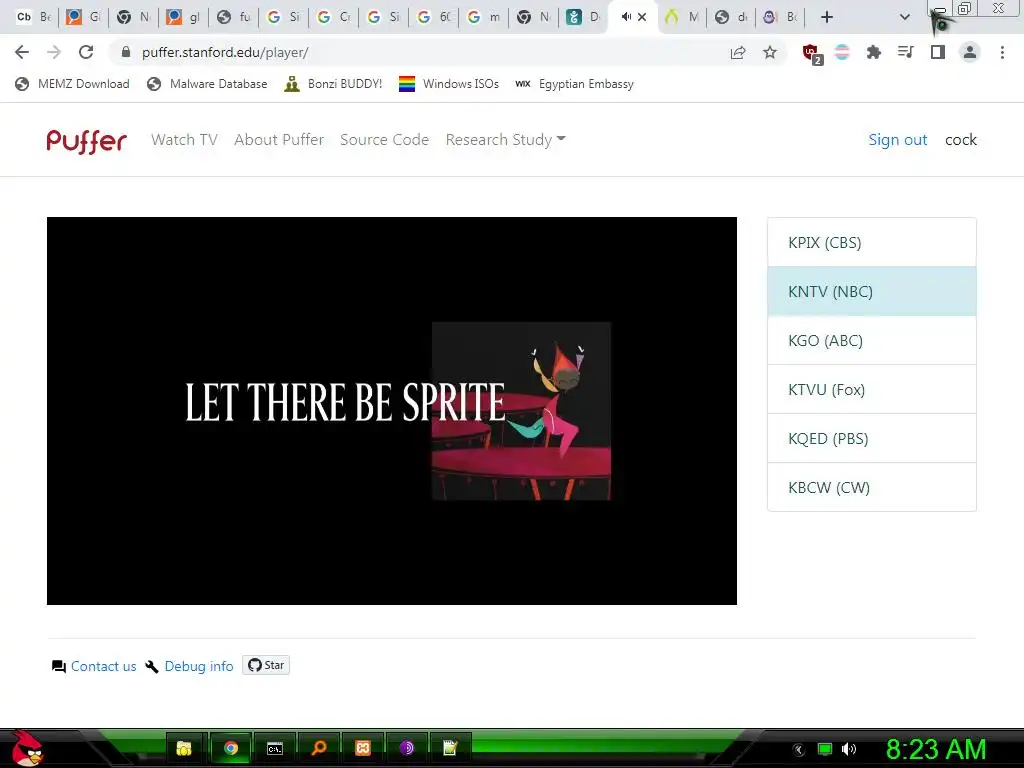Viewport: 1024px width, 768px height.
Task: Open the Debug info link
Action: pyautogui.click(x=199, y=666)
